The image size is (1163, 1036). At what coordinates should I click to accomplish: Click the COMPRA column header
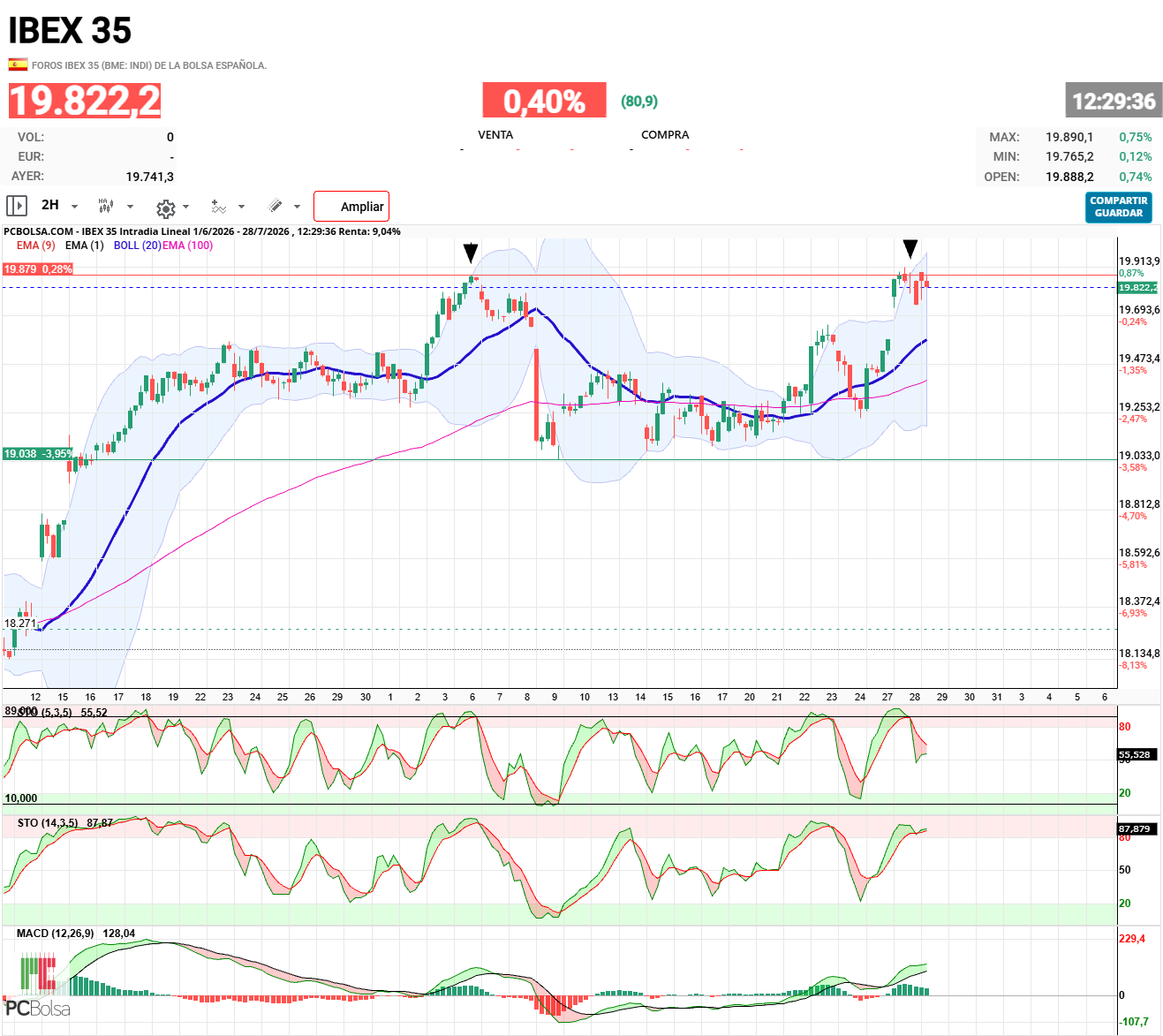tap(665, 135)
